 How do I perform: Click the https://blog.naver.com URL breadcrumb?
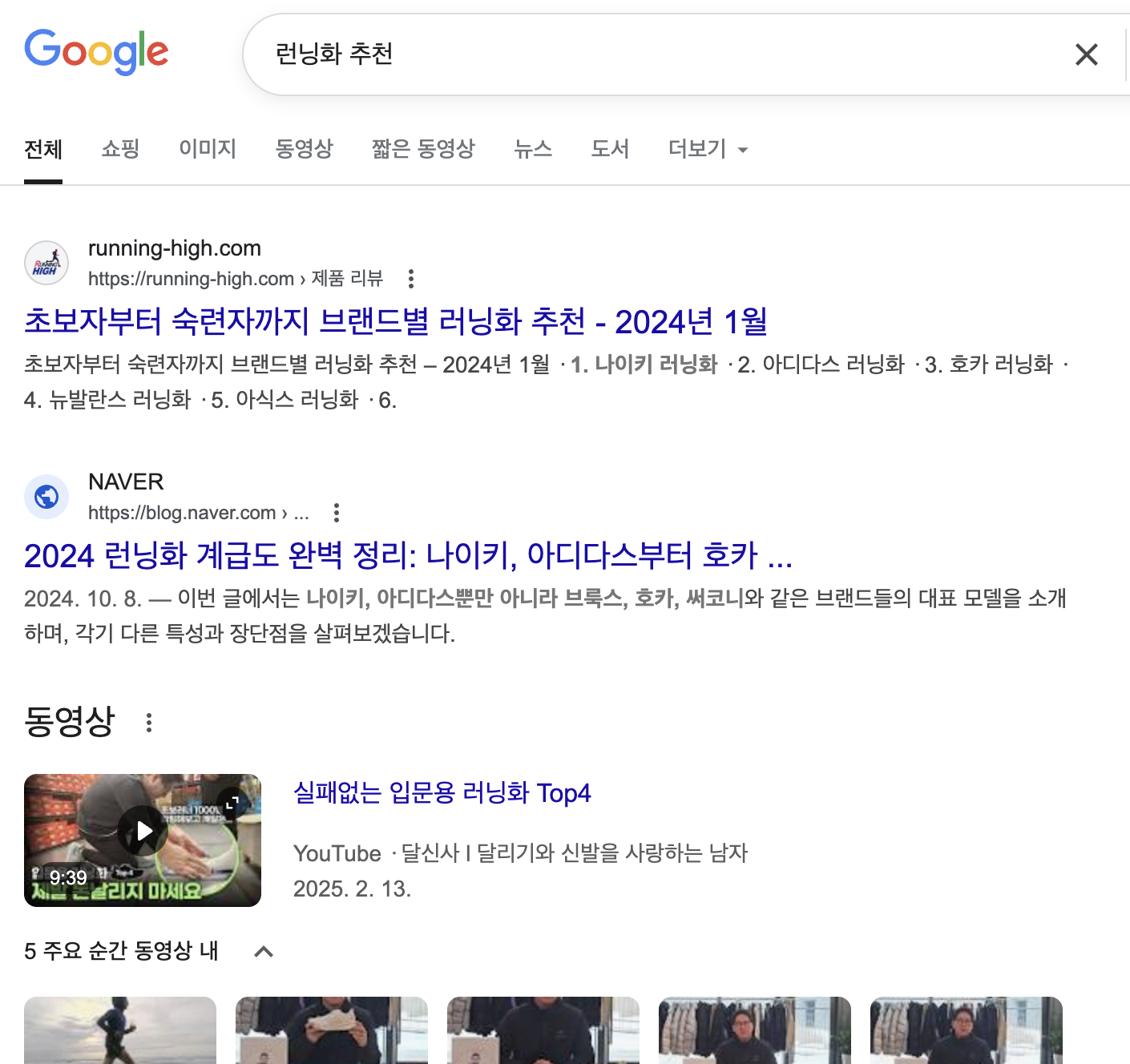(x=199, y=513)
